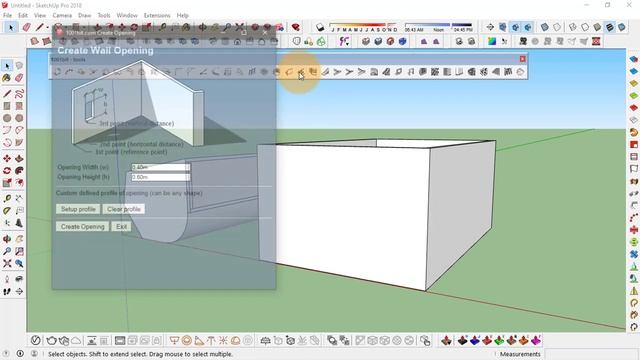Click the teapot render icon in bottom toolbar

point(51,340)
